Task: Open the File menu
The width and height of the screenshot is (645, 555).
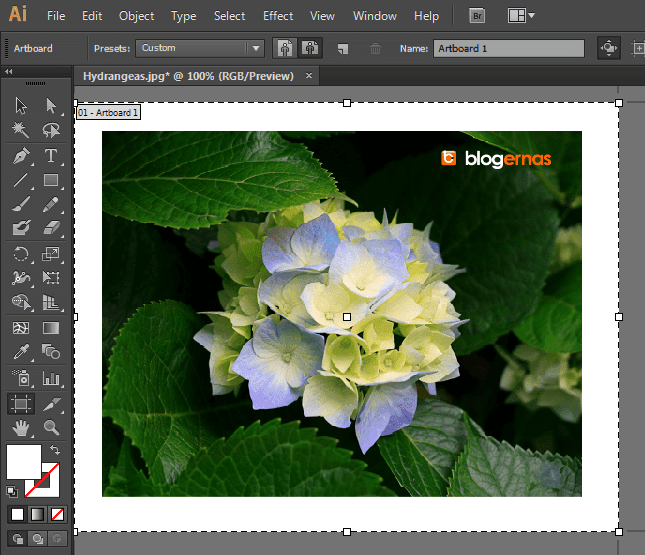Action: point(56,16)
